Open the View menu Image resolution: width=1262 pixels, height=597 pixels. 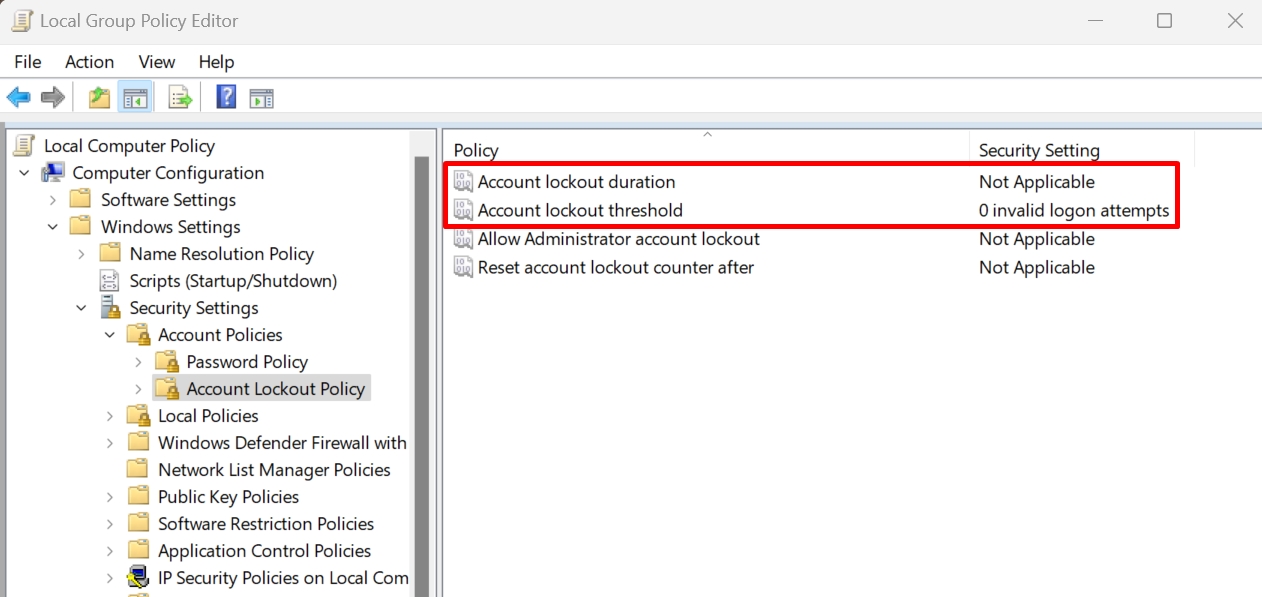157,62
